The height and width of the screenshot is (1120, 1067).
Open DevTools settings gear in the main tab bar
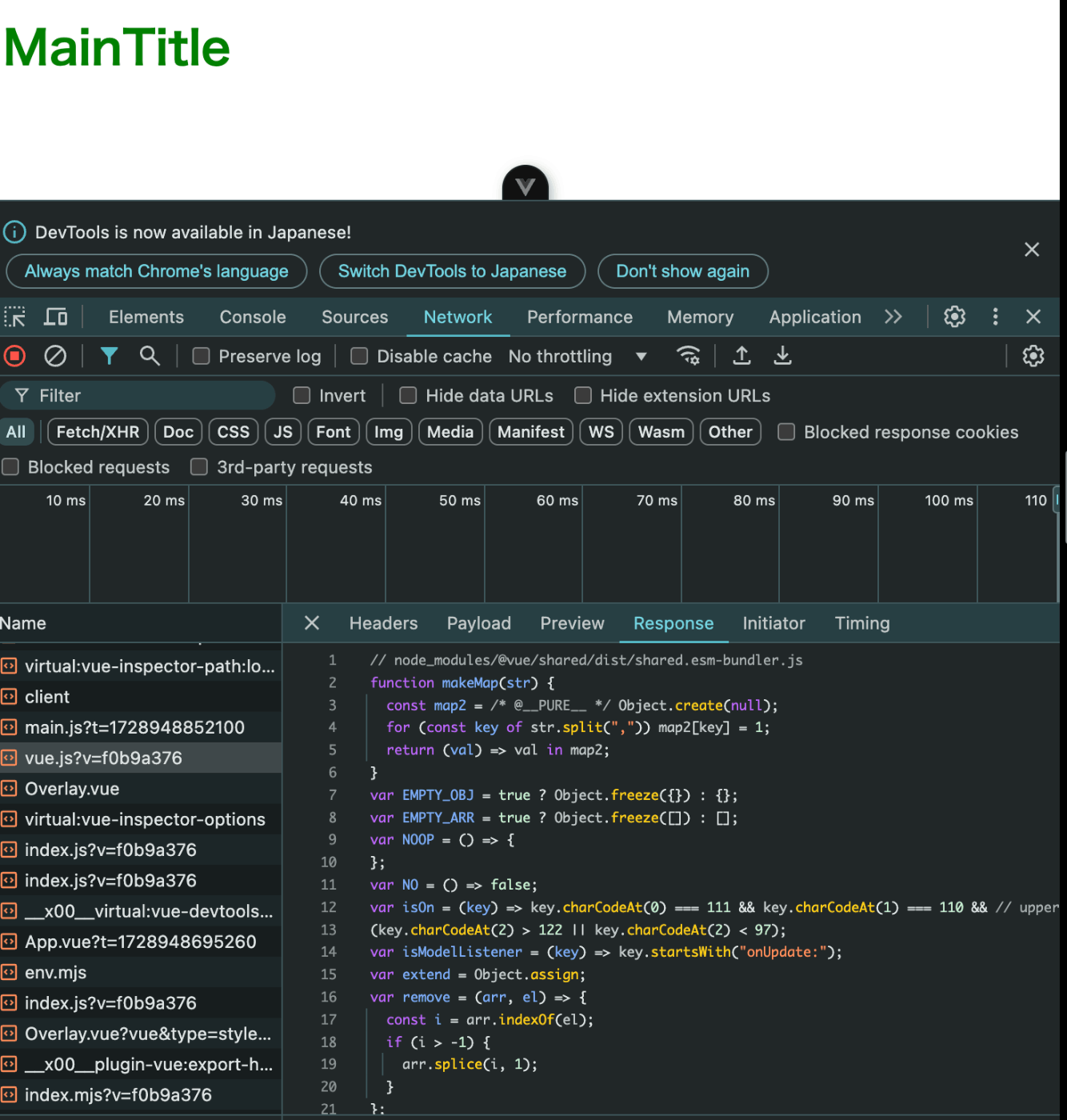pos(954,317)
